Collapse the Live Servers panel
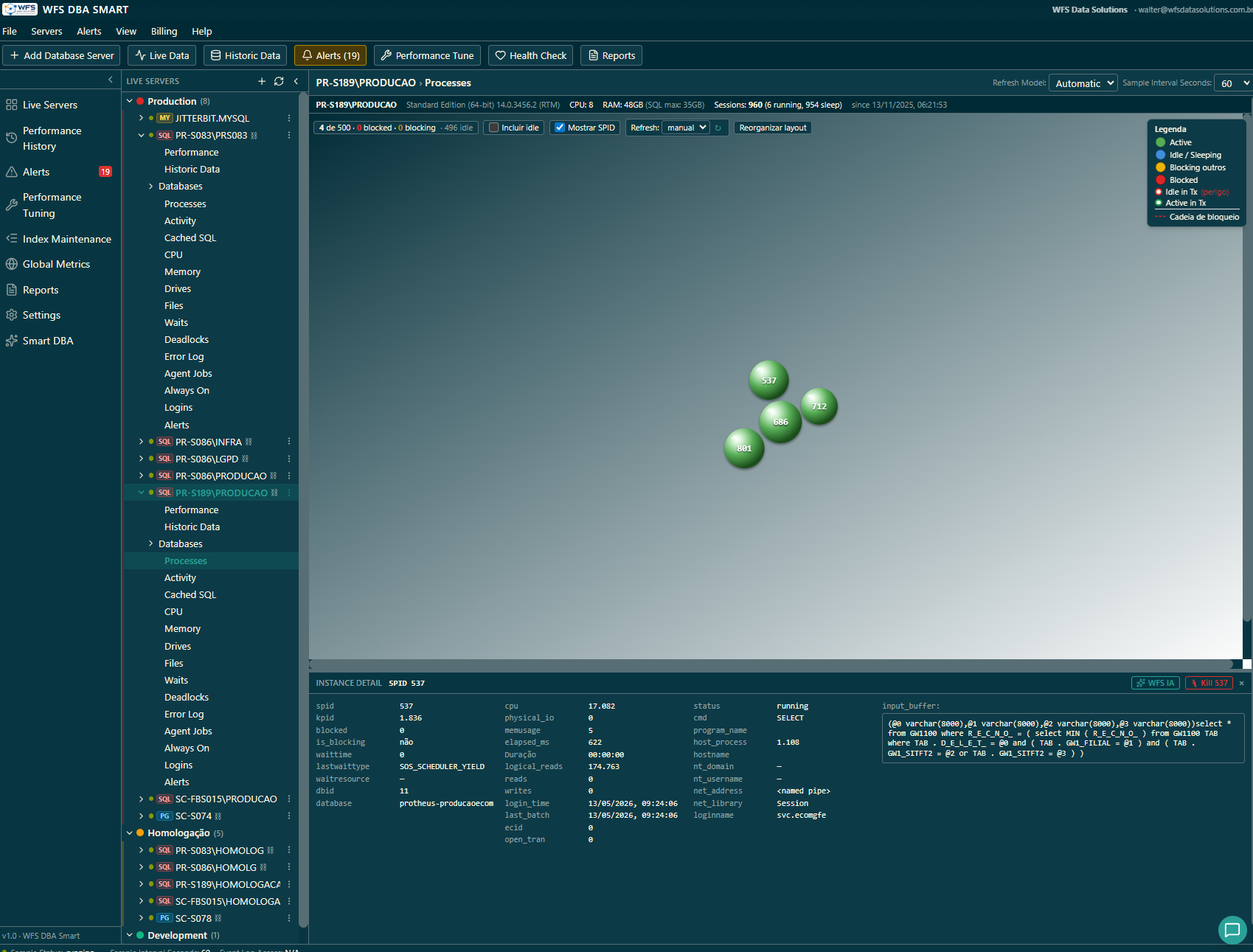Screen dimensions: 1253x952 click(296, 81)
